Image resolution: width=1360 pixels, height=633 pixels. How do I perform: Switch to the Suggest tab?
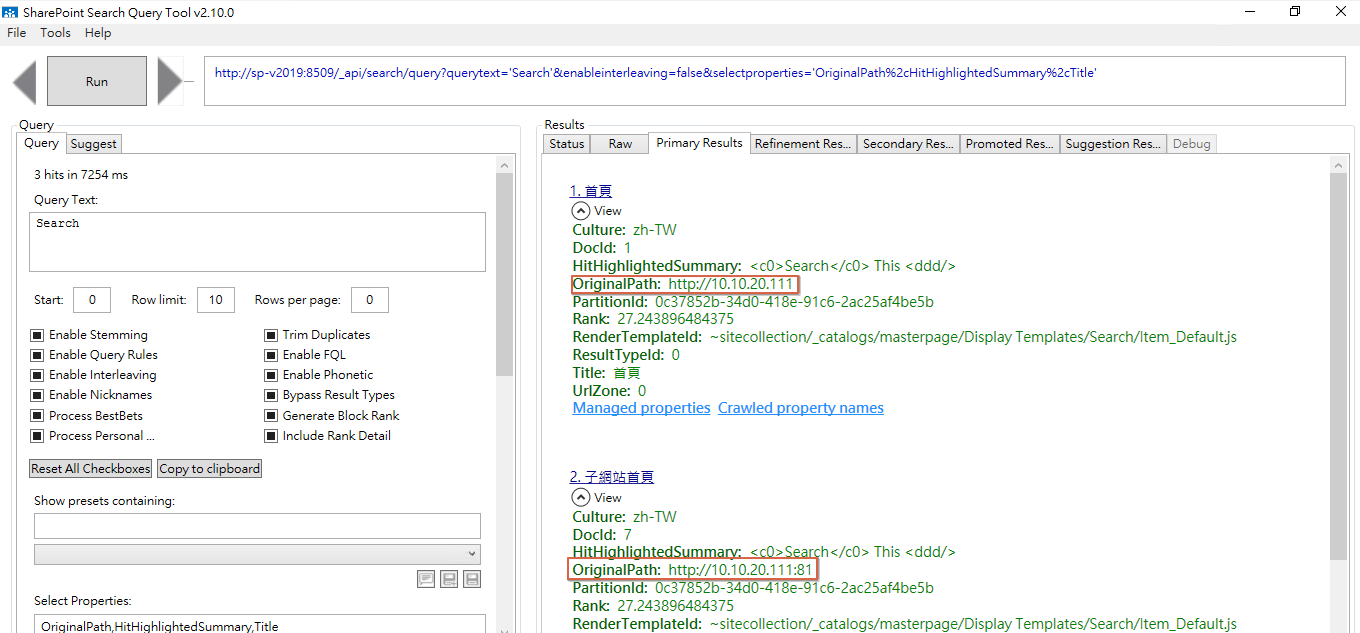click(x=94, y=144)
